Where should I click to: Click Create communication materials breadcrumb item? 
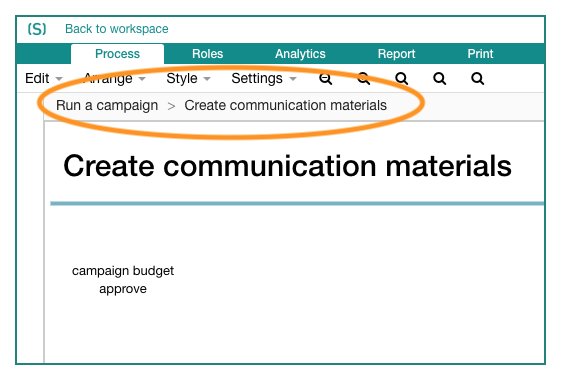[286, 106]
